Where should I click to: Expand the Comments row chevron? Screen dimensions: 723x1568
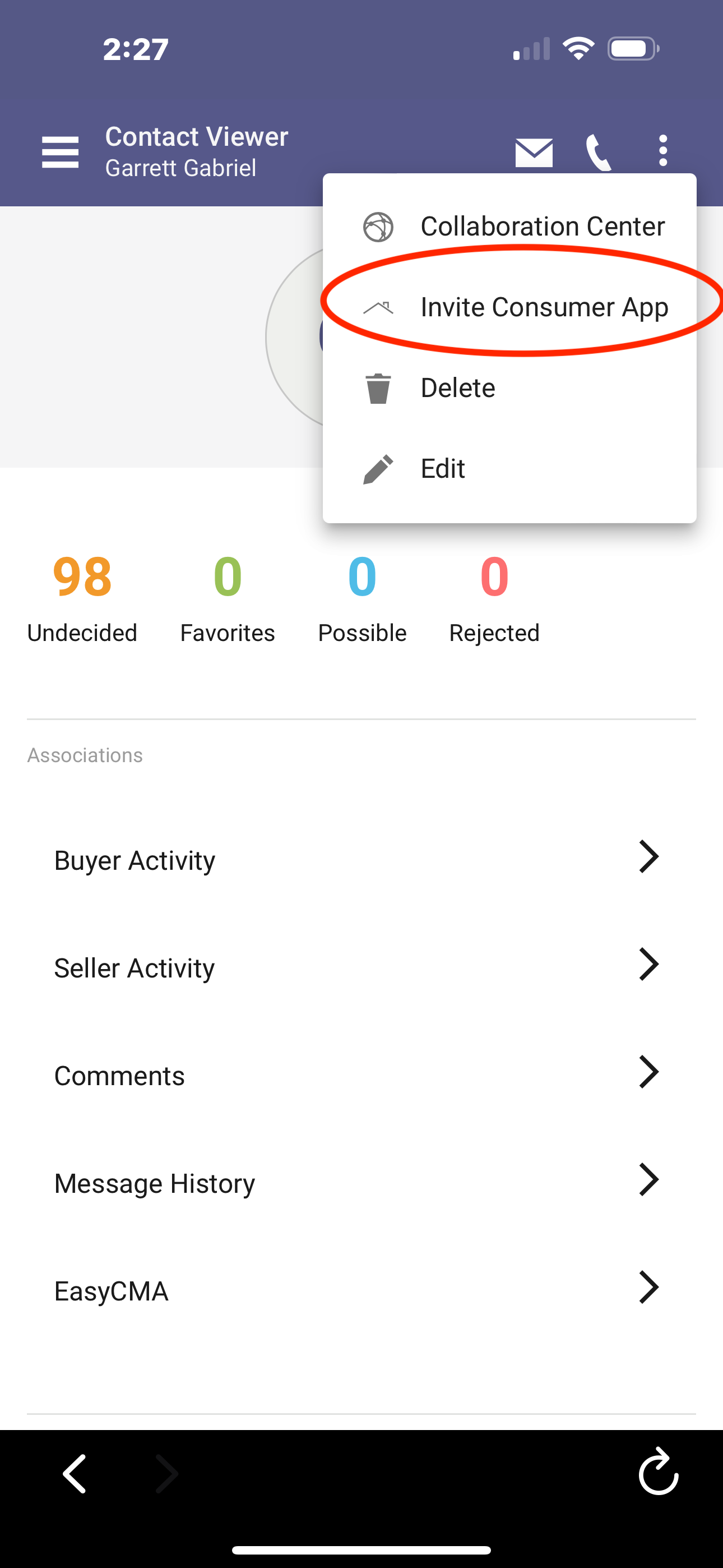tap(649, 1072)
